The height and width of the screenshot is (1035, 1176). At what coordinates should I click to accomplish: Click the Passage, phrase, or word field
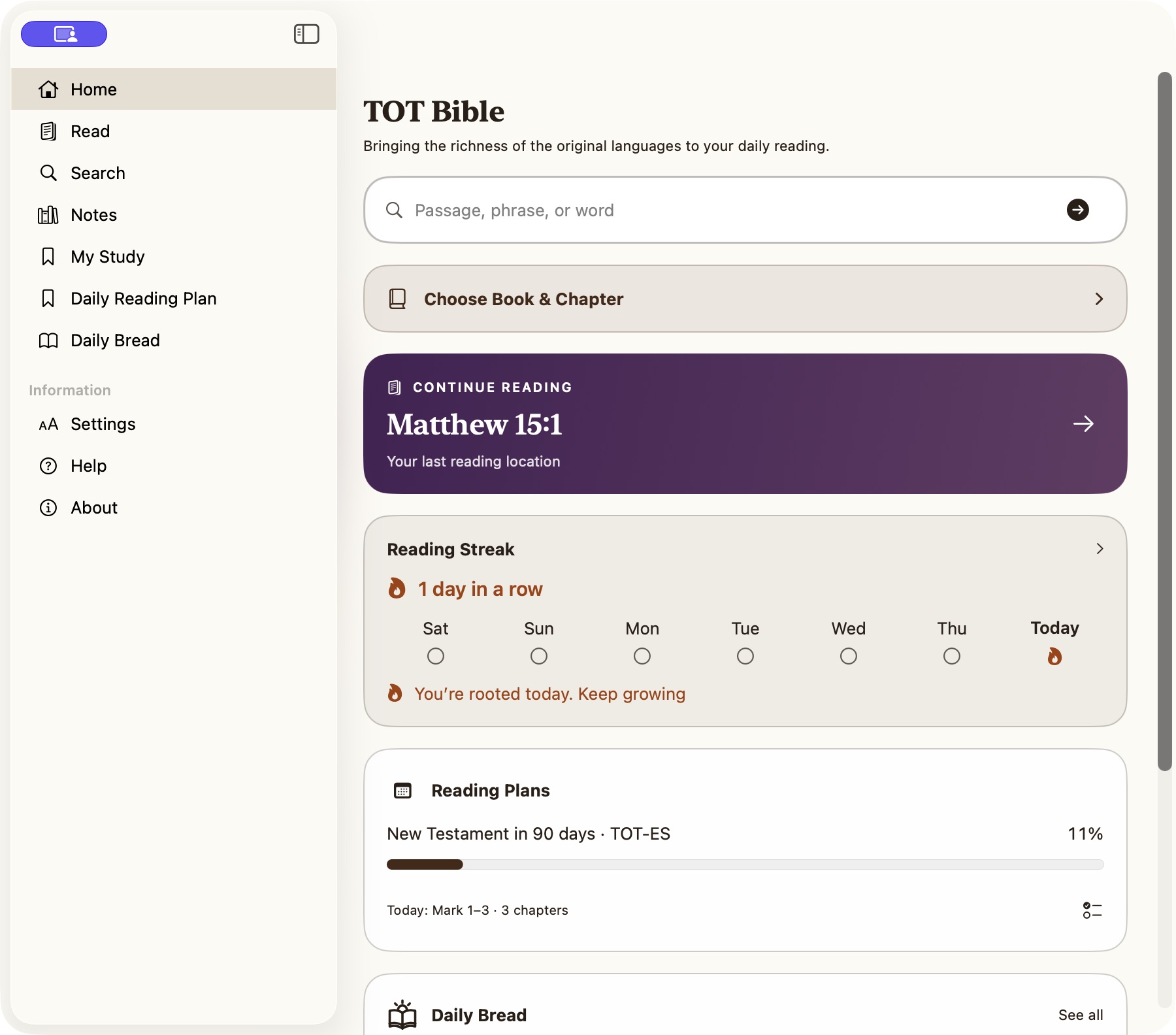click(x=745, y=210)
